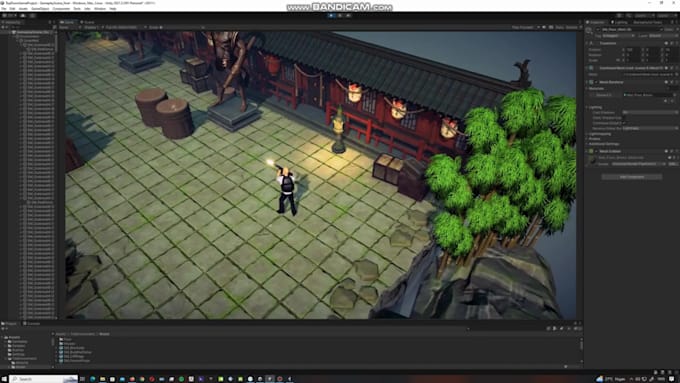680x383 pixels.
Task: Click the Add Component button
Action: 631,177
